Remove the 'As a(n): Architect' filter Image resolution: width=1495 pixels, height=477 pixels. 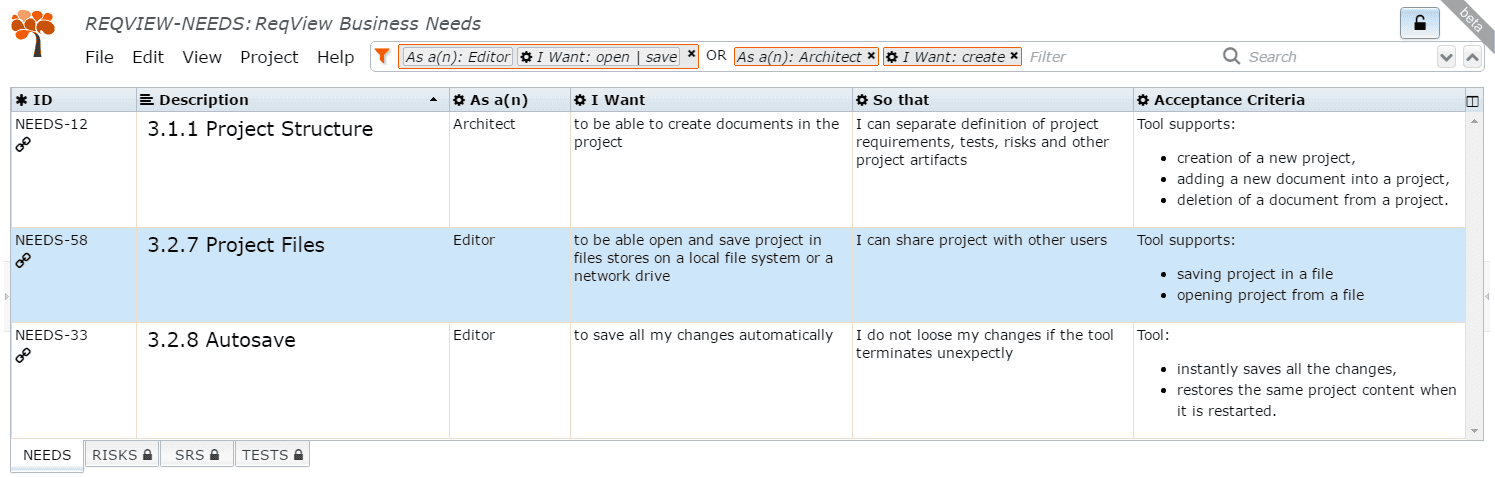871,57
